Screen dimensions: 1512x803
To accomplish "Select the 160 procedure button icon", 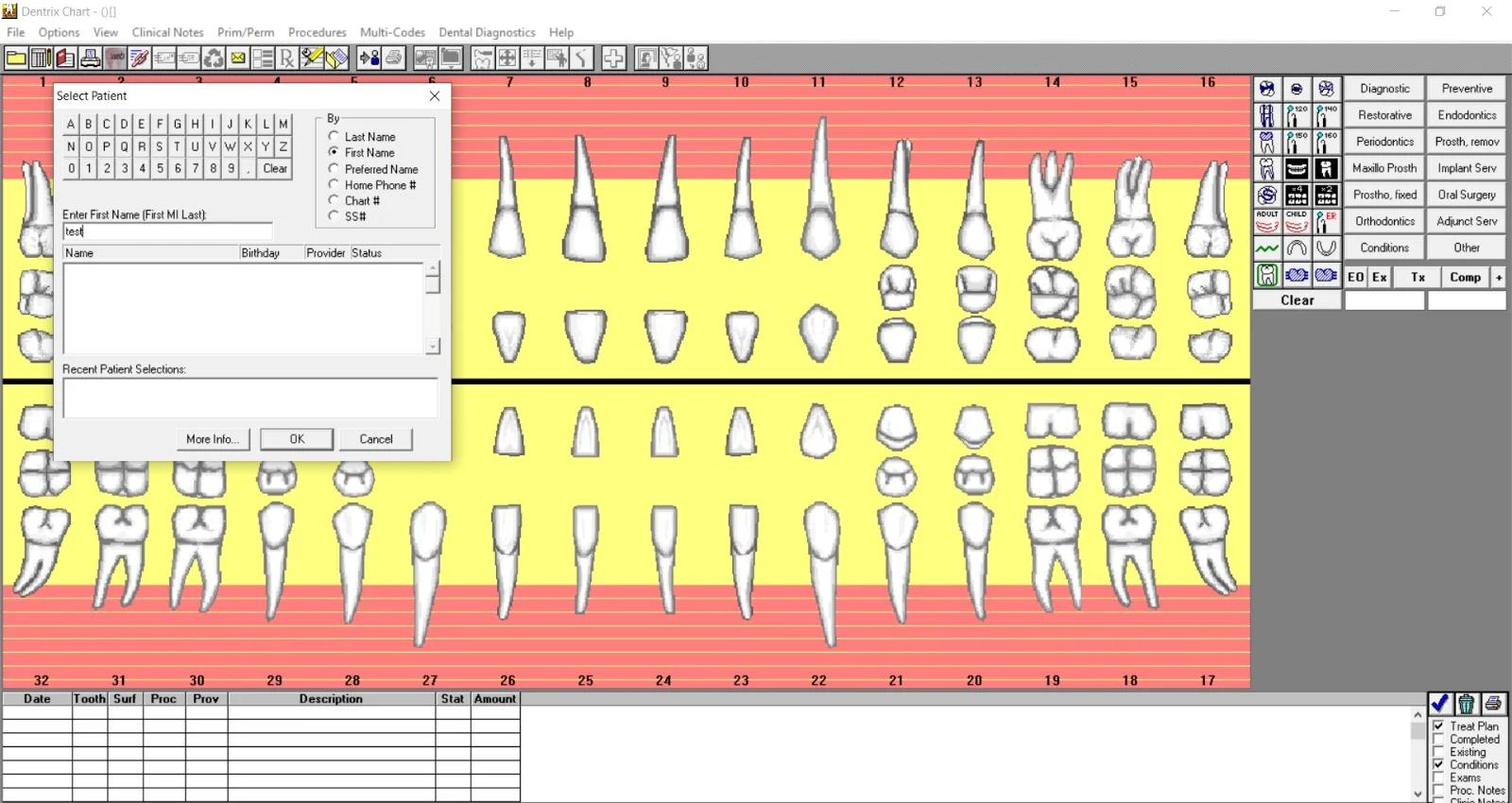I will coord(1327,142).
